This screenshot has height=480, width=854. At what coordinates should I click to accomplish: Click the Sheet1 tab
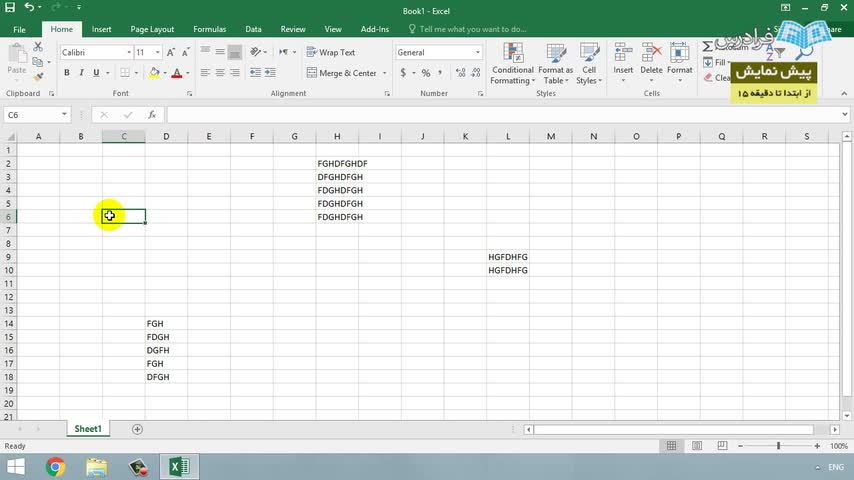[x=88, y=429]
